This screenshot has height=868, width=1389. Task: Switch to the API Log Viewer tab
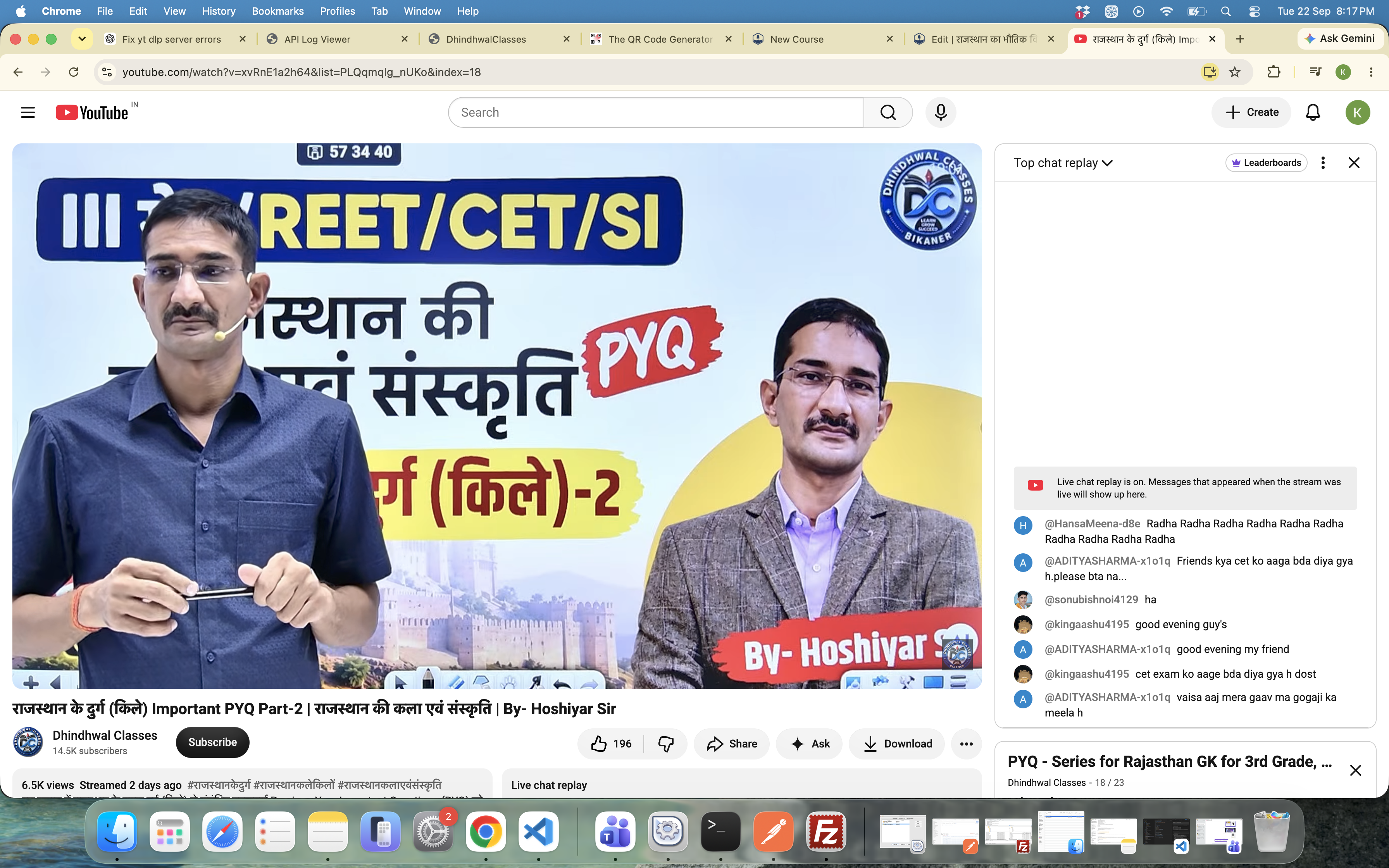pyautogui.click(x=337, y=39)
